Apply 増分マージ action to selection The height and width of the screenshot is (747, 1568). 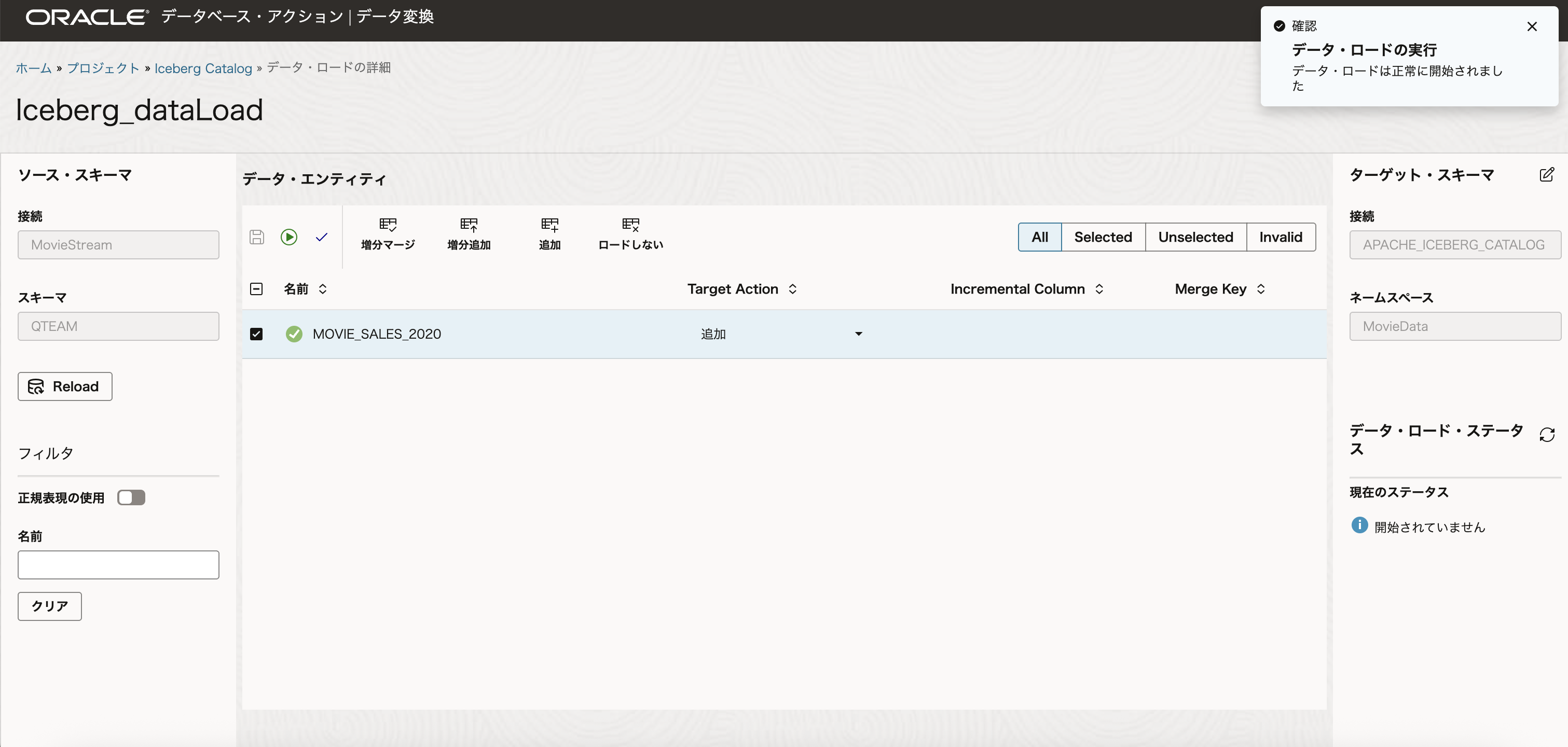pyautogui.click(x=388, y=234)
